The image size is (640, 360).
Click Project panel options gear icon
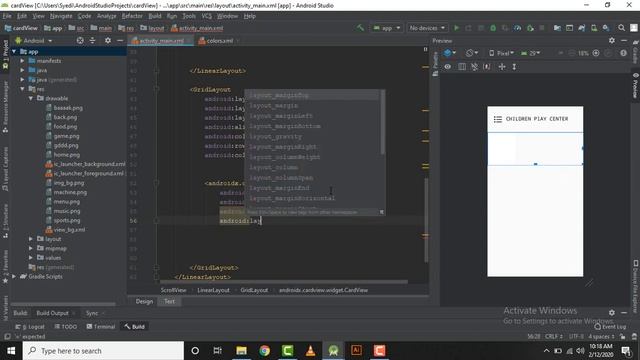[x=108, y=40]
